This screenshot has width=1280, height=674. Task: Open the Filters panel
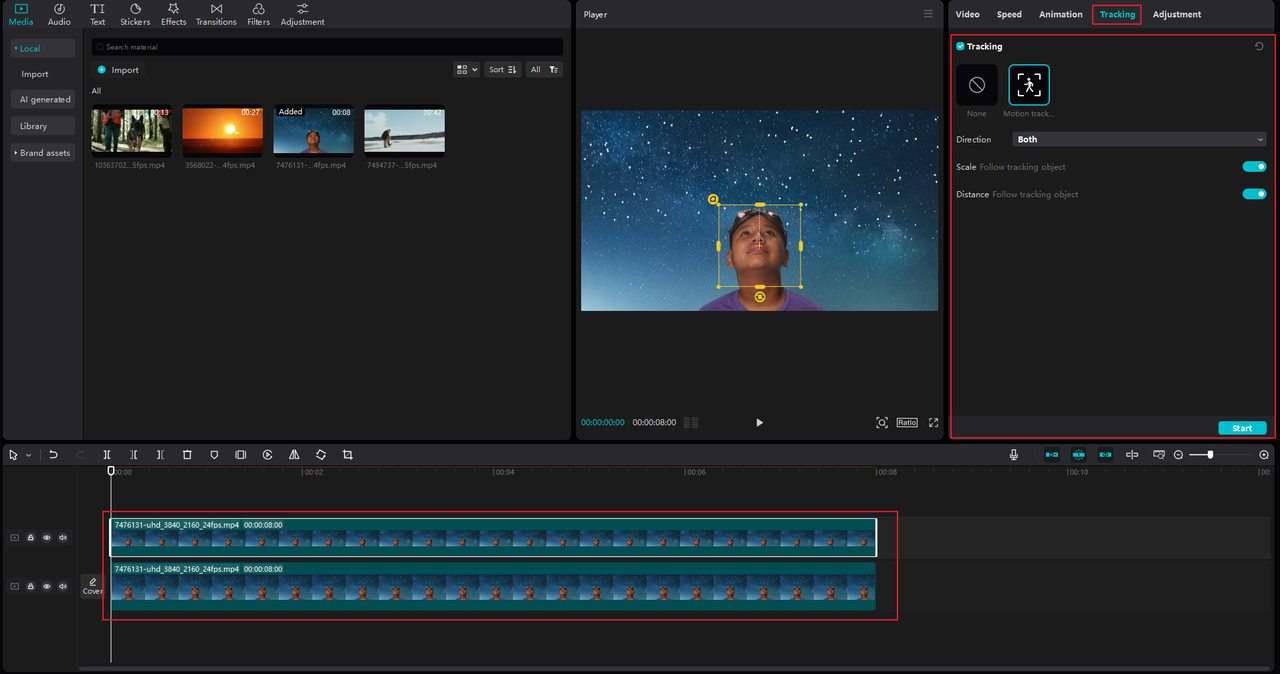click(x=259, y=14)
